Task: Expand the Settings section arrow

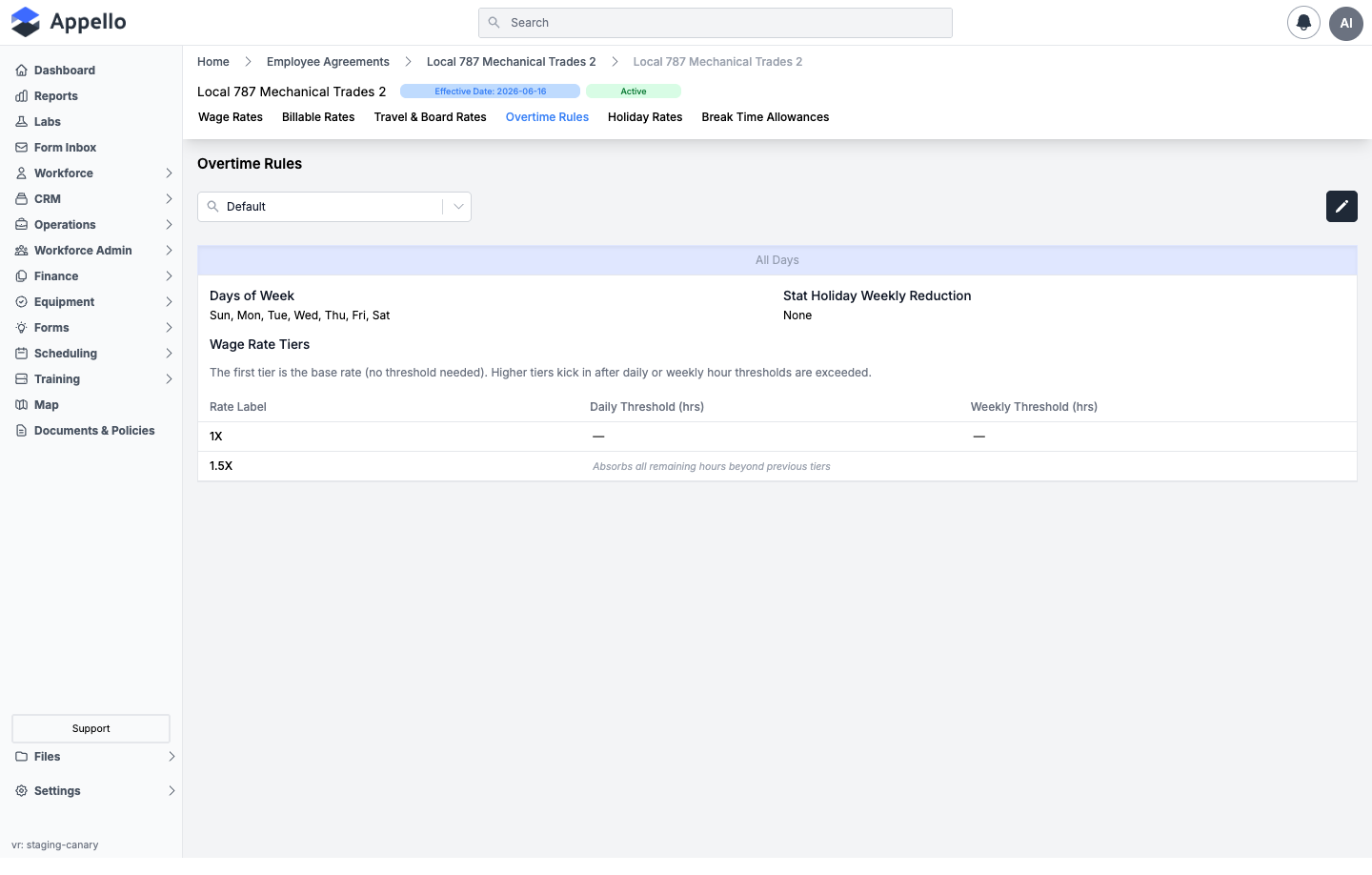Action: click(x=171, y=791)
